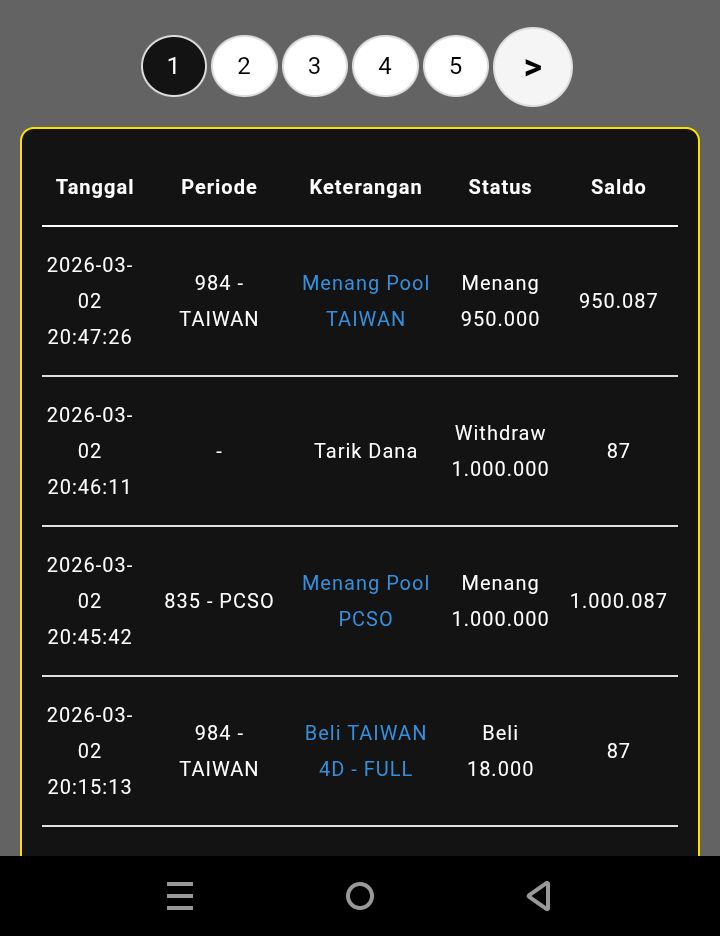Jump to page 3
The image size is (720, 936).
tap(315, 66)
